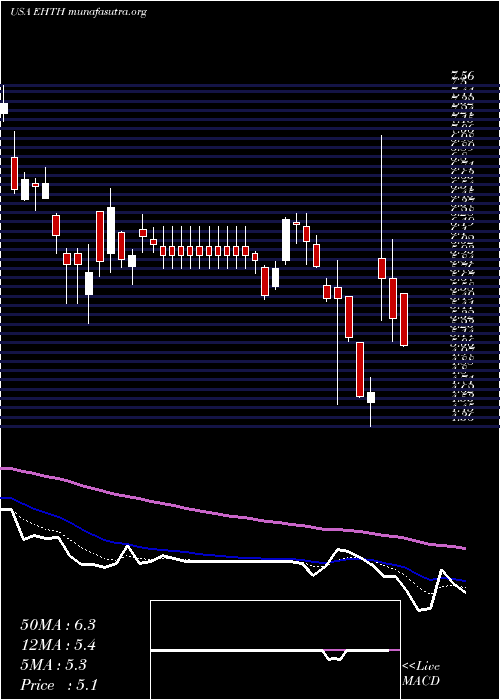Click the pink 50MA line

232,516
